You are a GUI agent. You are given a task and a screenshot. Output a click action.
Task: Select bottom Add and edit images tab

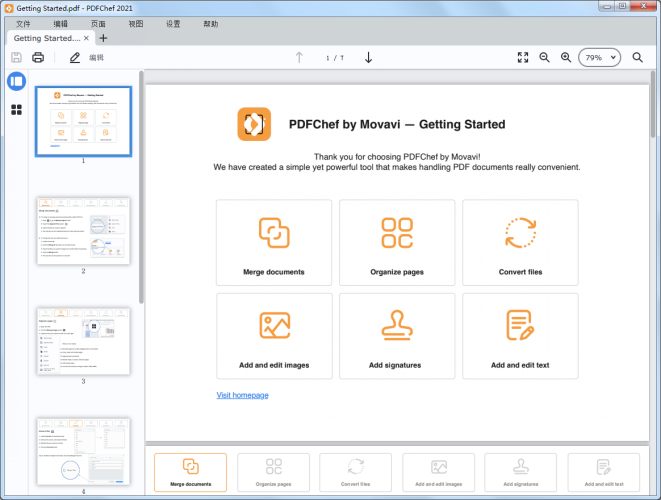(x=438, y=472)
